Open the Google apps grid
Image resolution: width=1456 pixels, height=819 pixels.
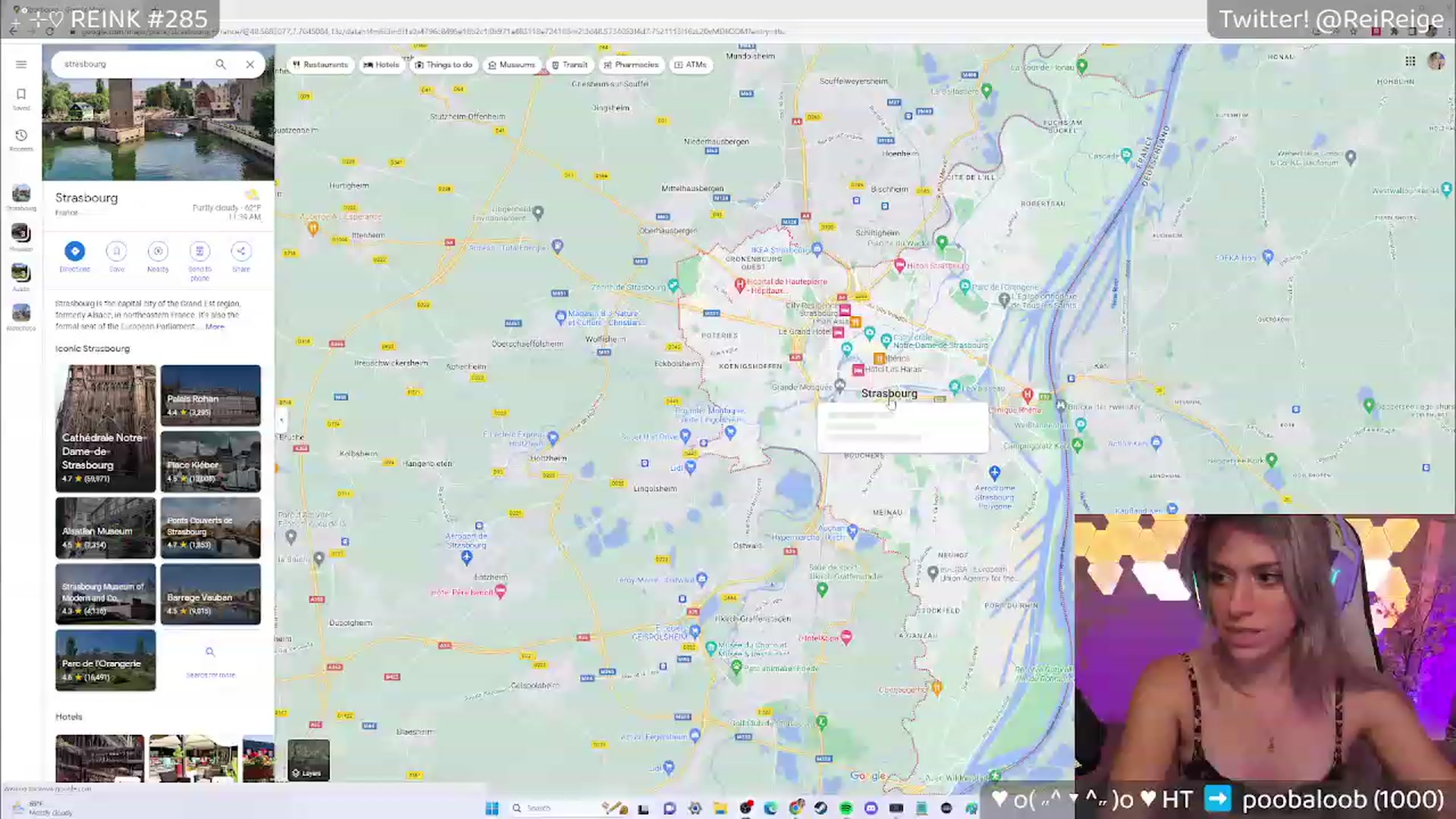point(1410,61)
